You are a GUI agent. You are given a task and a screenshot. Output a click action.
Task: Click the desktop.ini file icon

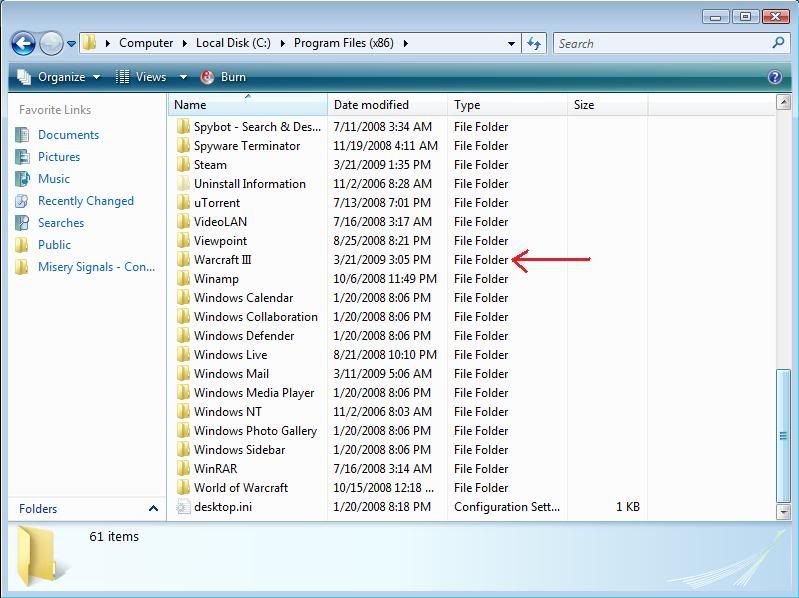click(183, 507)
